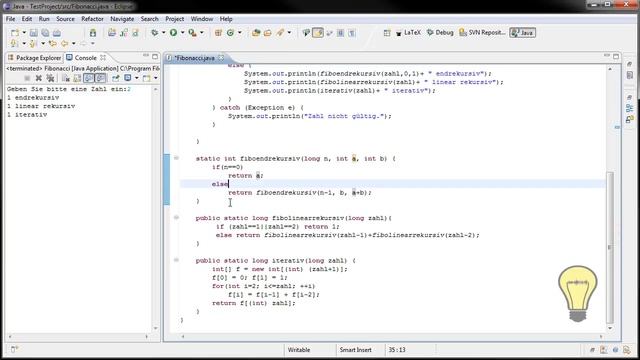This screenshot has height=360, width=640.
Task: Open the Window menu
Action: tap(202, 19)
